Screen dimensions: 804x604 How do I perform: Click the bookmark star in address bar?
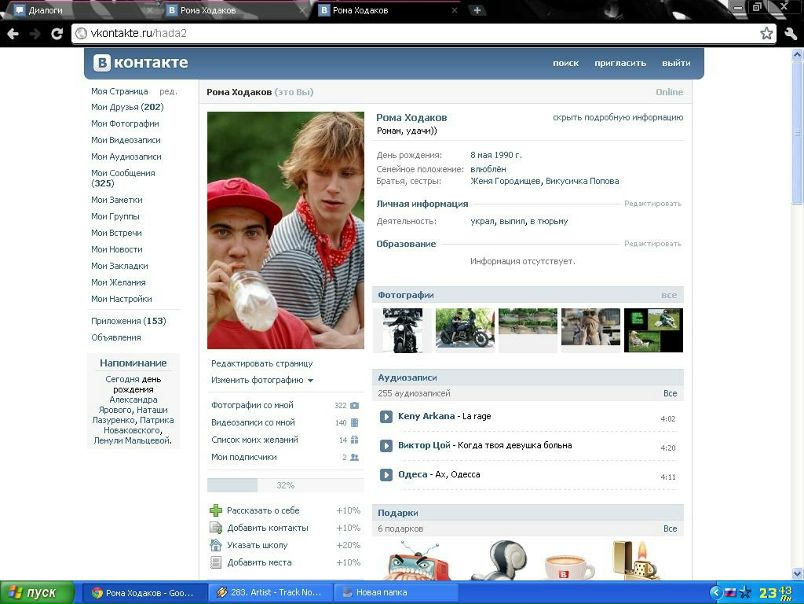[x=766, y=33]
